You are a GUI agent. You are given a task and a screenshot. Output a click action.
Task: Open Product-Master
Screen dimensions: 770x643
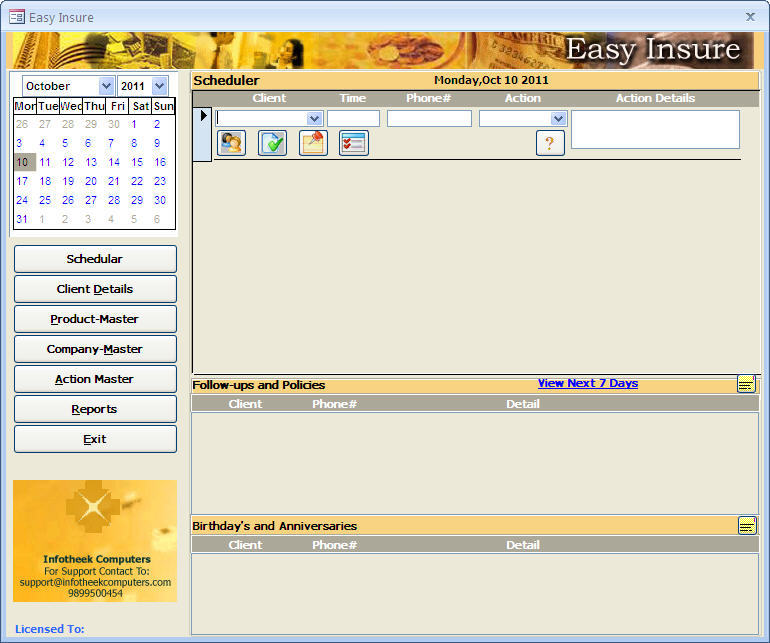point(95,319)
